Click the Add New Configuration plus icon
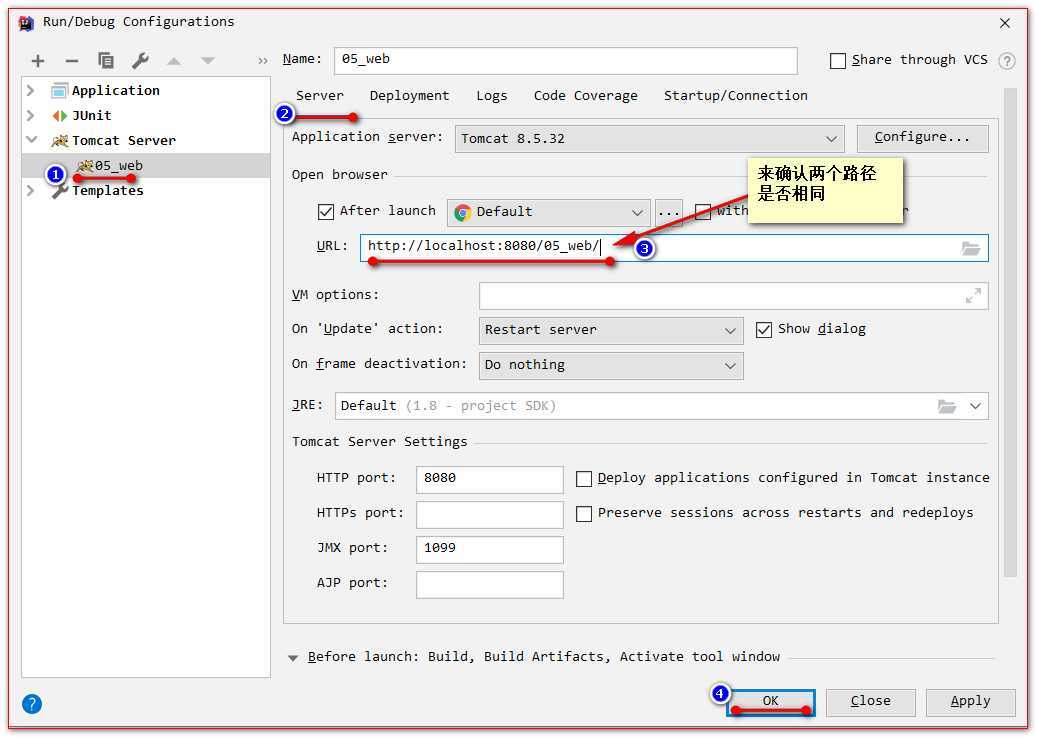Viewport: 1037px width, 738px height. click(38, 61)
